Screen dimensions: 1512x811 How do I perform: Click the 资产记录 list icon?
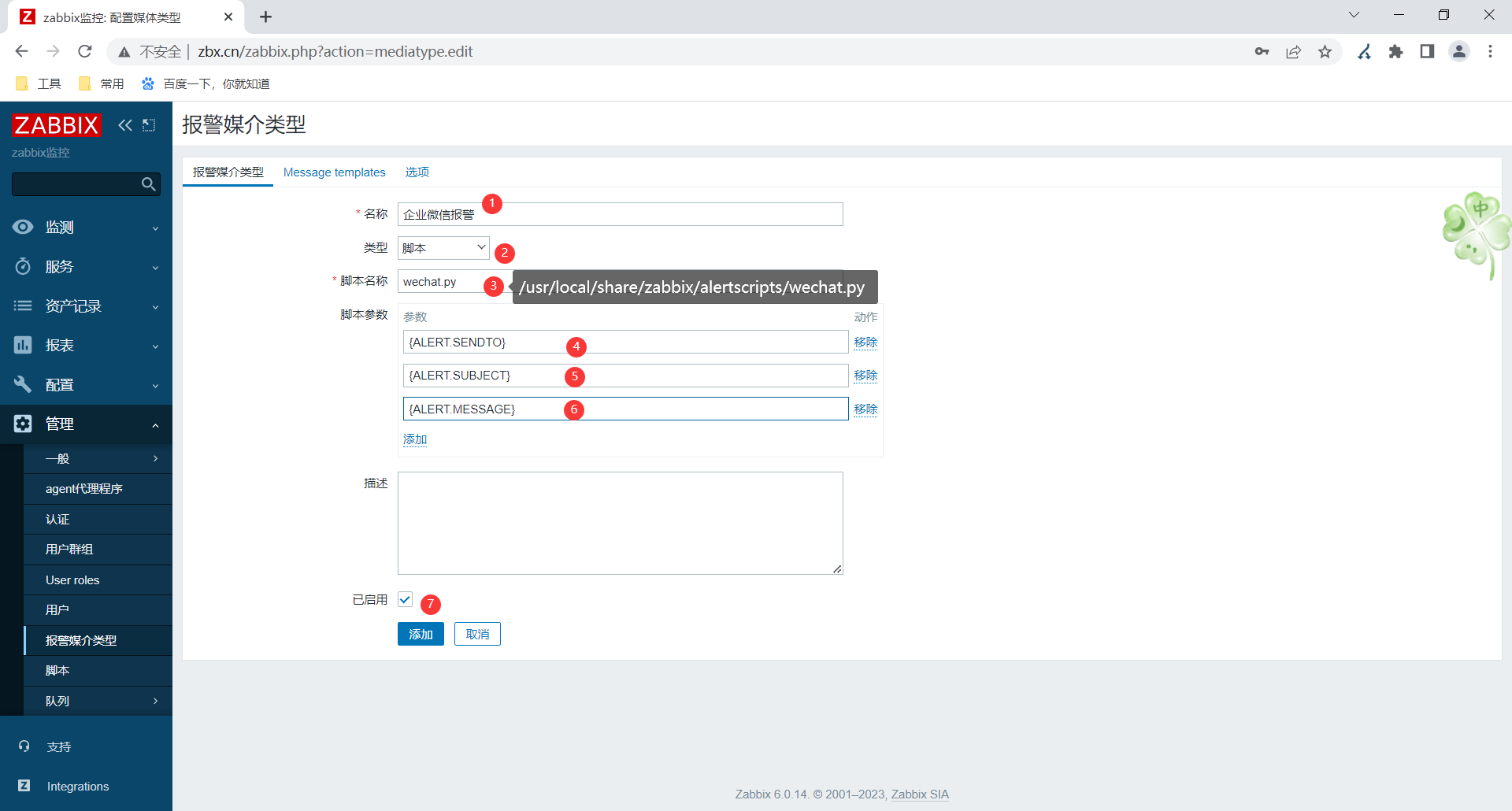[x=23, y=306]
